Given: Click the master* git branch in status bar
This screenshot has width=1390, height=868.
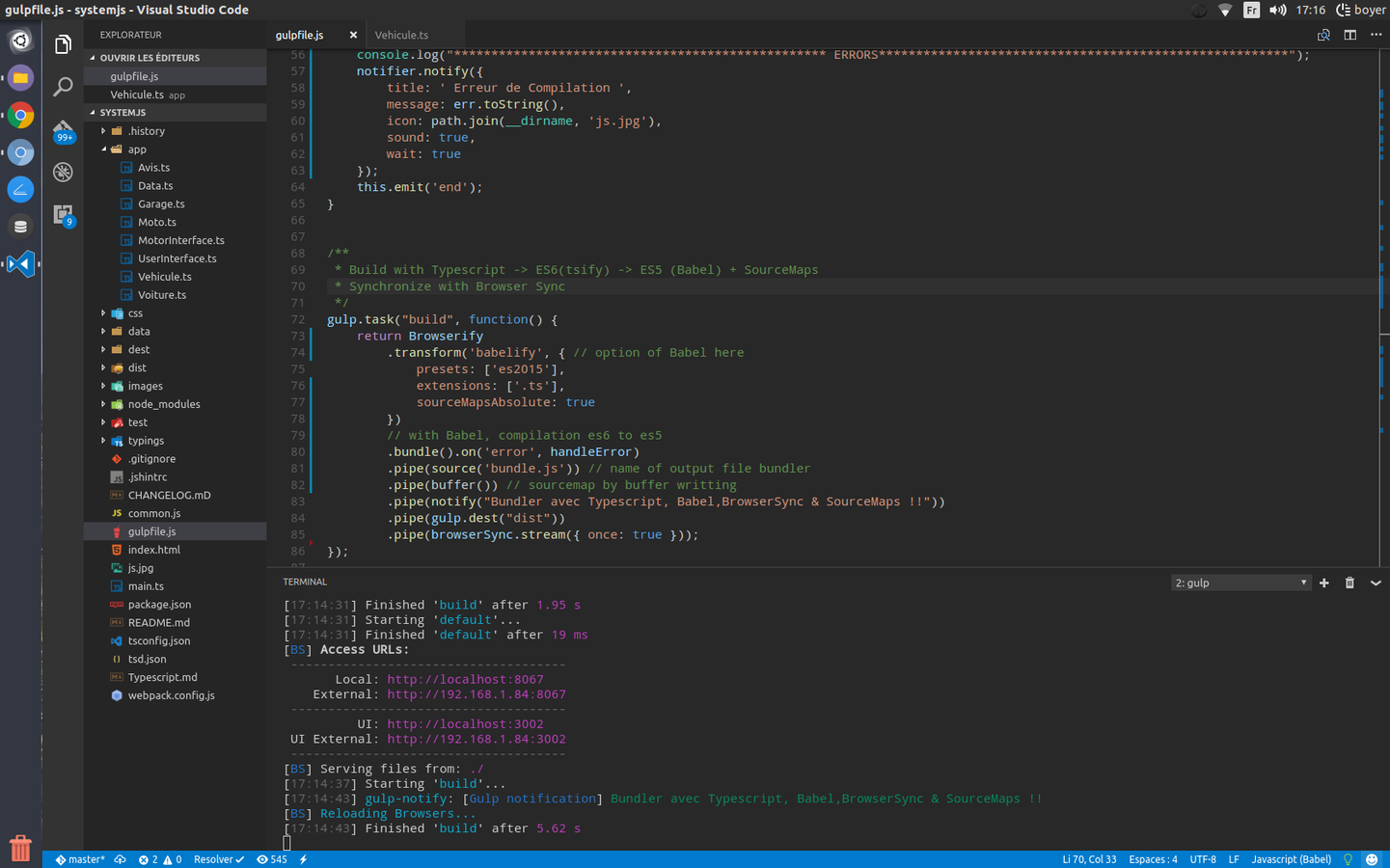Looking at the screenshot, I should tap(79, 859).
